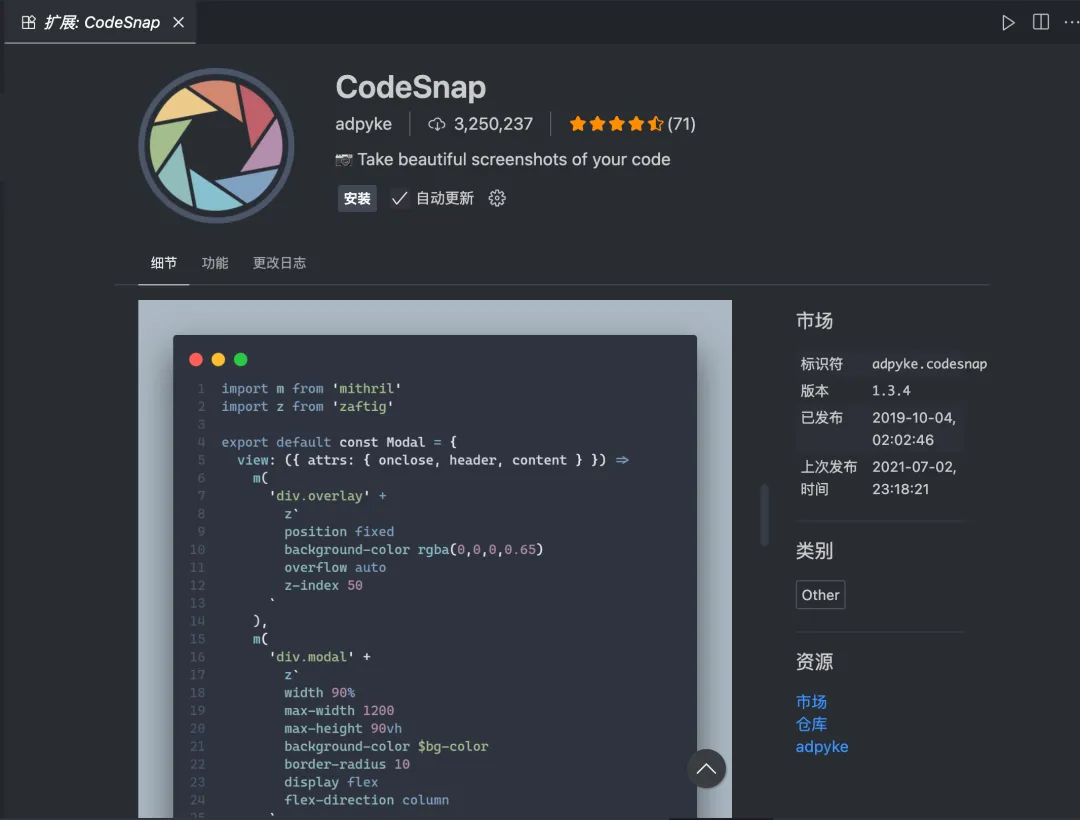Switch to the 功能 features tab
The image size is (1080, 820).
[215, 263]
